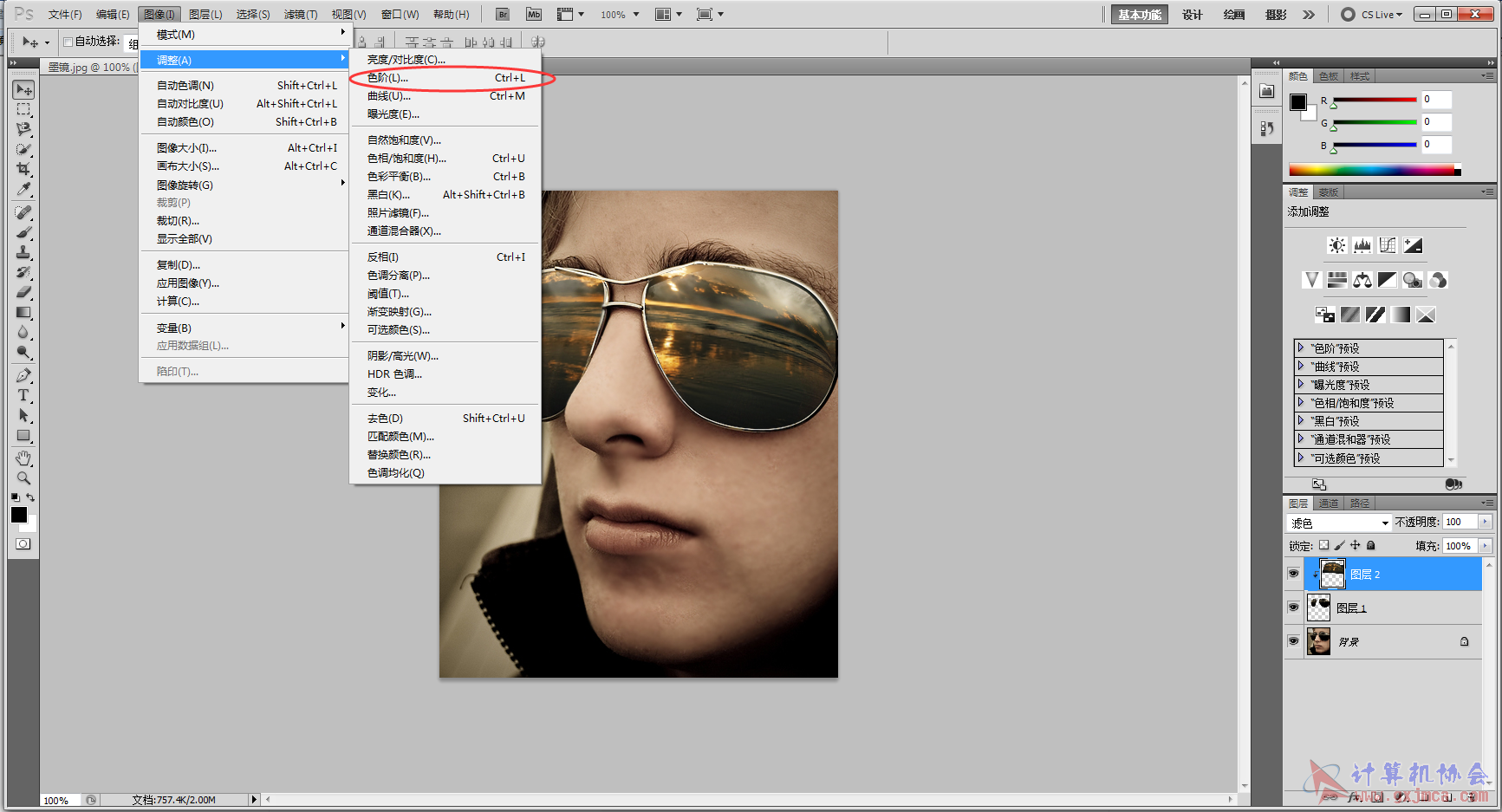Select the Eraser tool
Viewport: 1502px width, 812px height.
tap(23, 292)
